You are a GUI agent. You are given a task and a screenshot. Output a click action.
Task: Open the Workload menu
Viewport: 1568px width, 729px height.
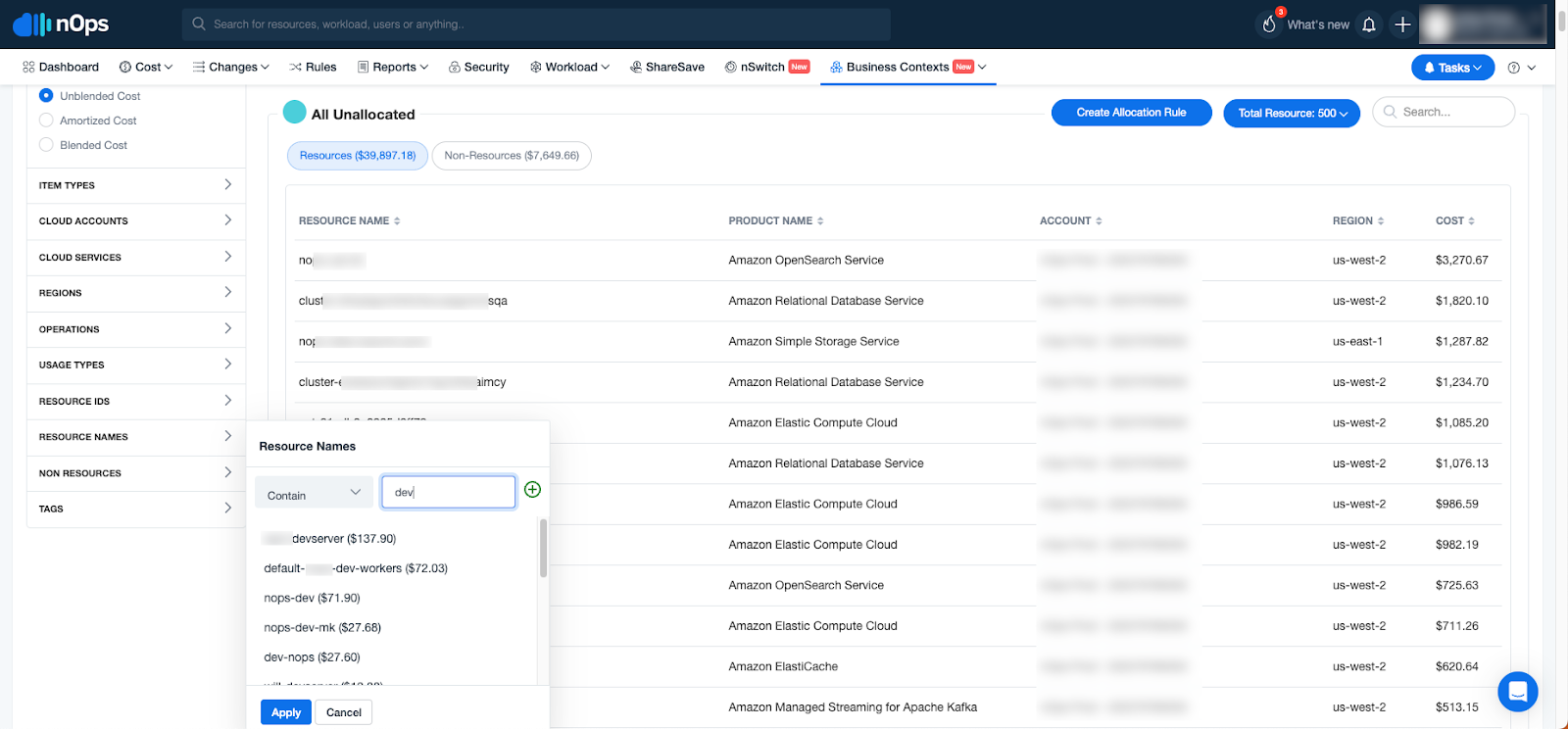[570, 68]
